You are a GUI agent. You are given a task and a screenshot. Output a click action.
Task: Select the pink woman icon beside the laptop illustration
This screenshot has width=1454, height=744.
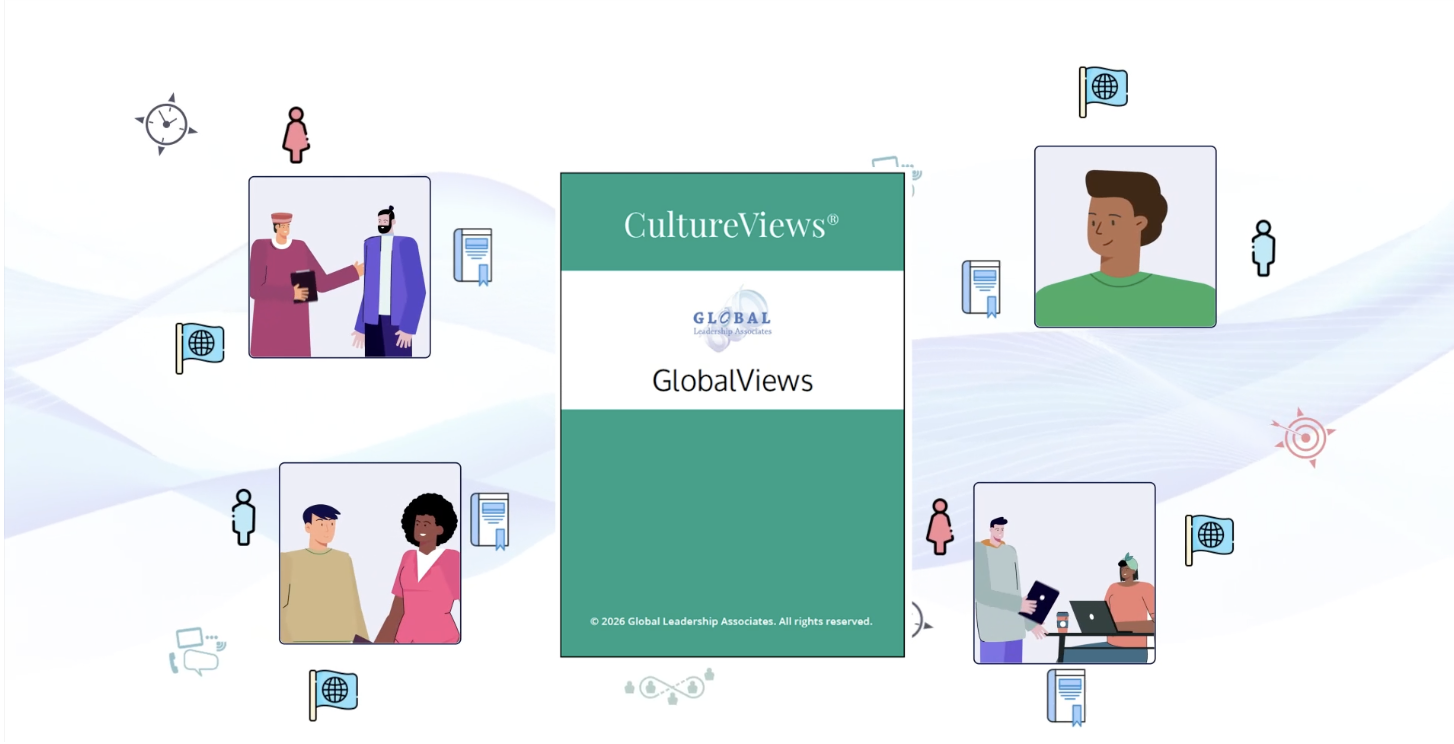click(940, 527)
